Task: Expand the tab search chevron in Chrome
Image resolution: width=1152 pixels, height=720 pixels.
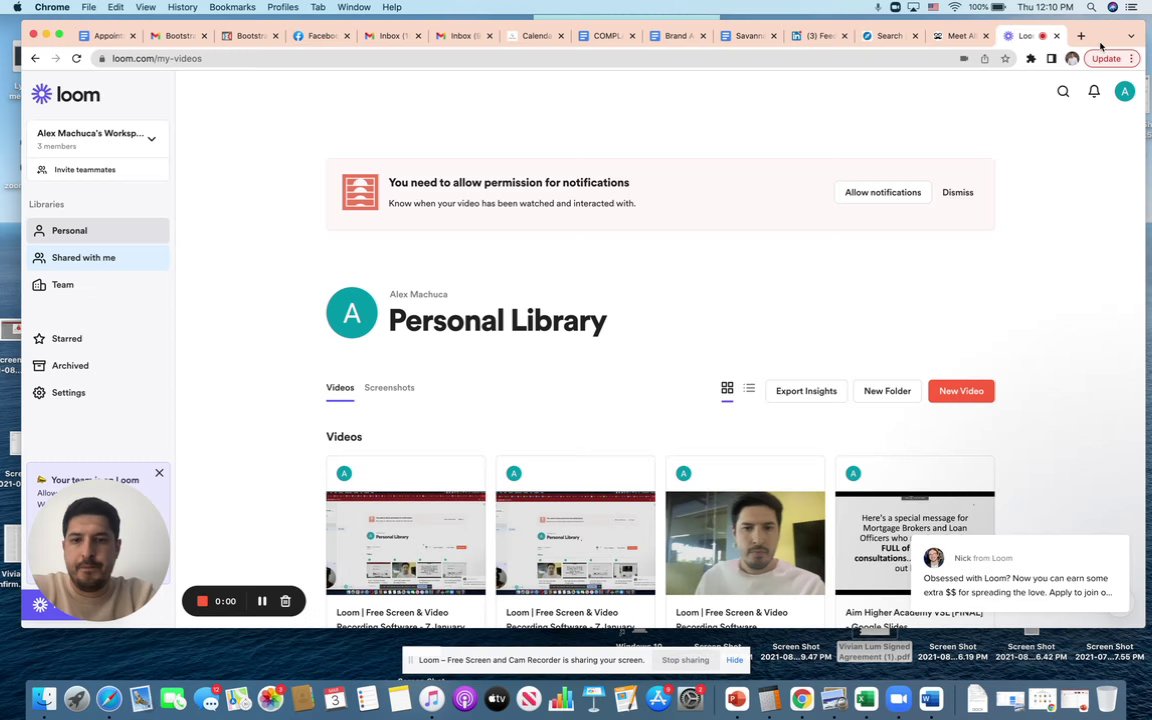Action: 1131,36
